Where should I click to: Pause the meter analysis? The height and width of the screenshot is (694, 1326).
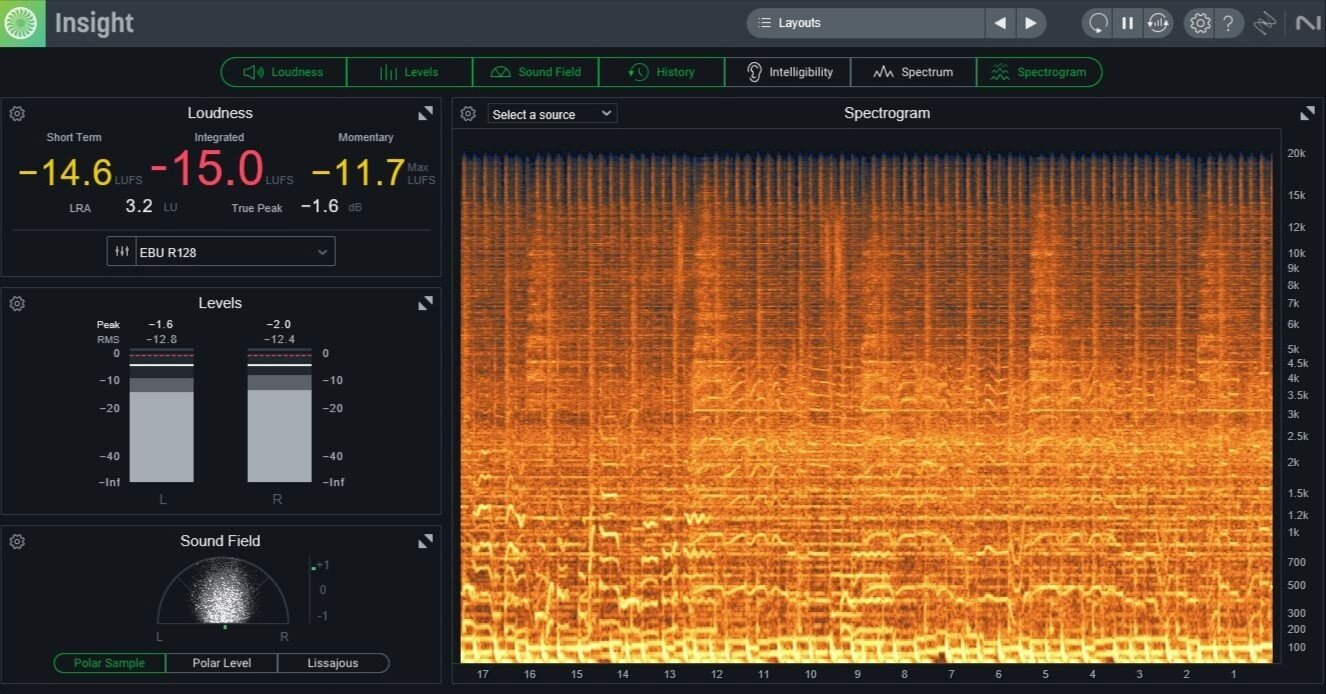pos(1128,23)
